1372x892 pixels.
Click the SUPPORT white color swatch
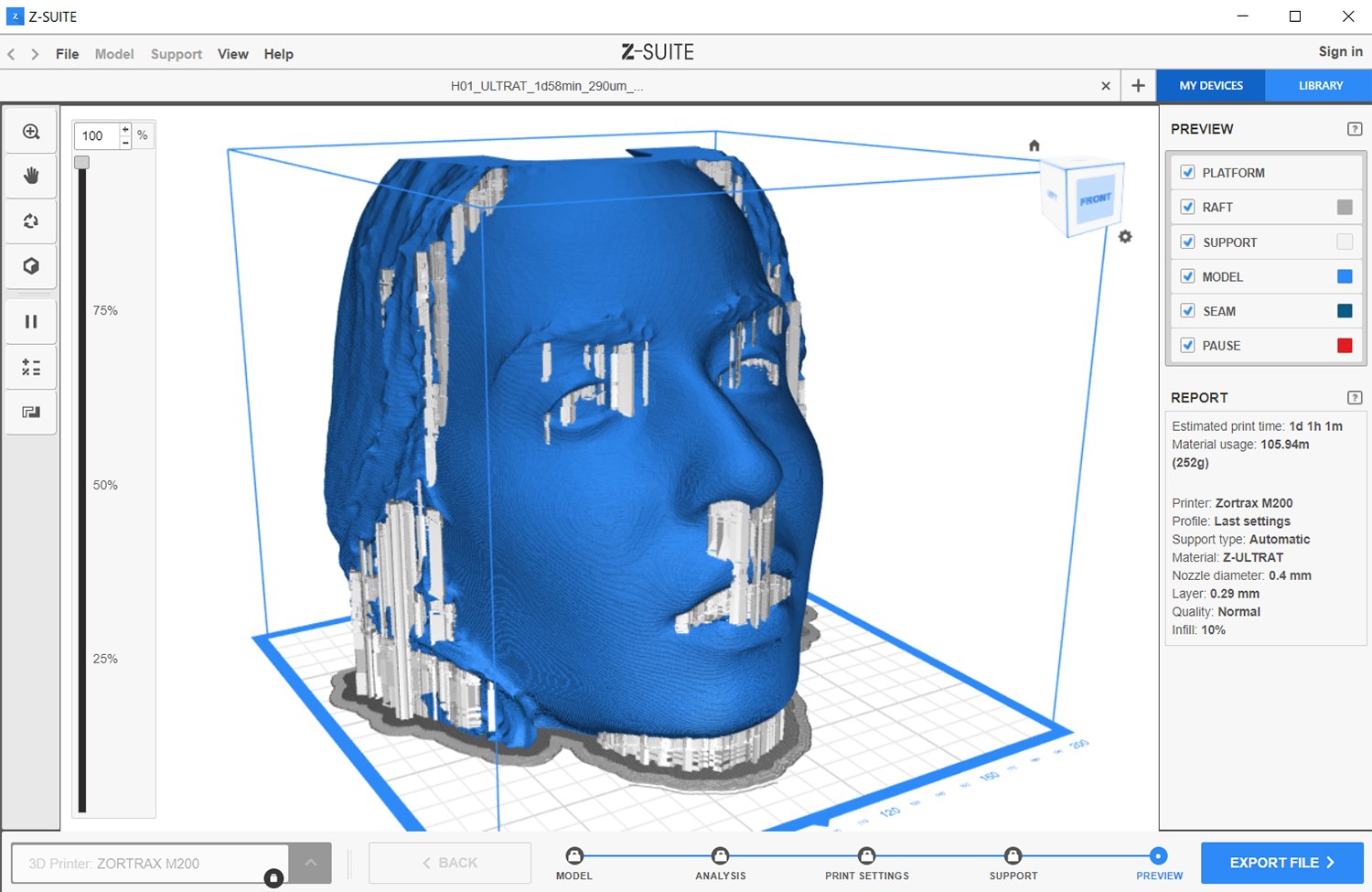point(1345,242)
